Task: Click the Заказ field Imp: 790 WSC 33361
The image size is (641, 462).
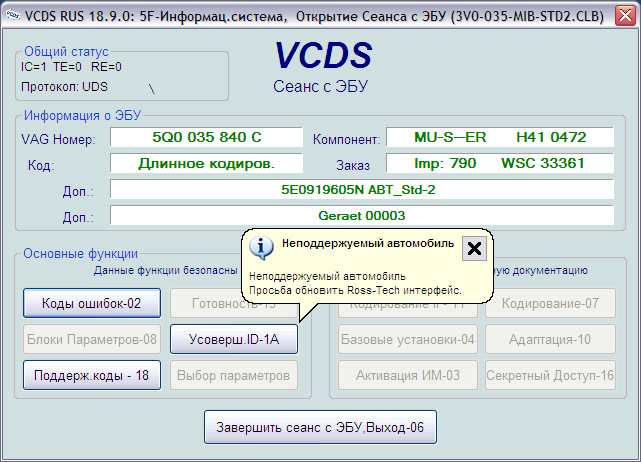Action: 500,163
